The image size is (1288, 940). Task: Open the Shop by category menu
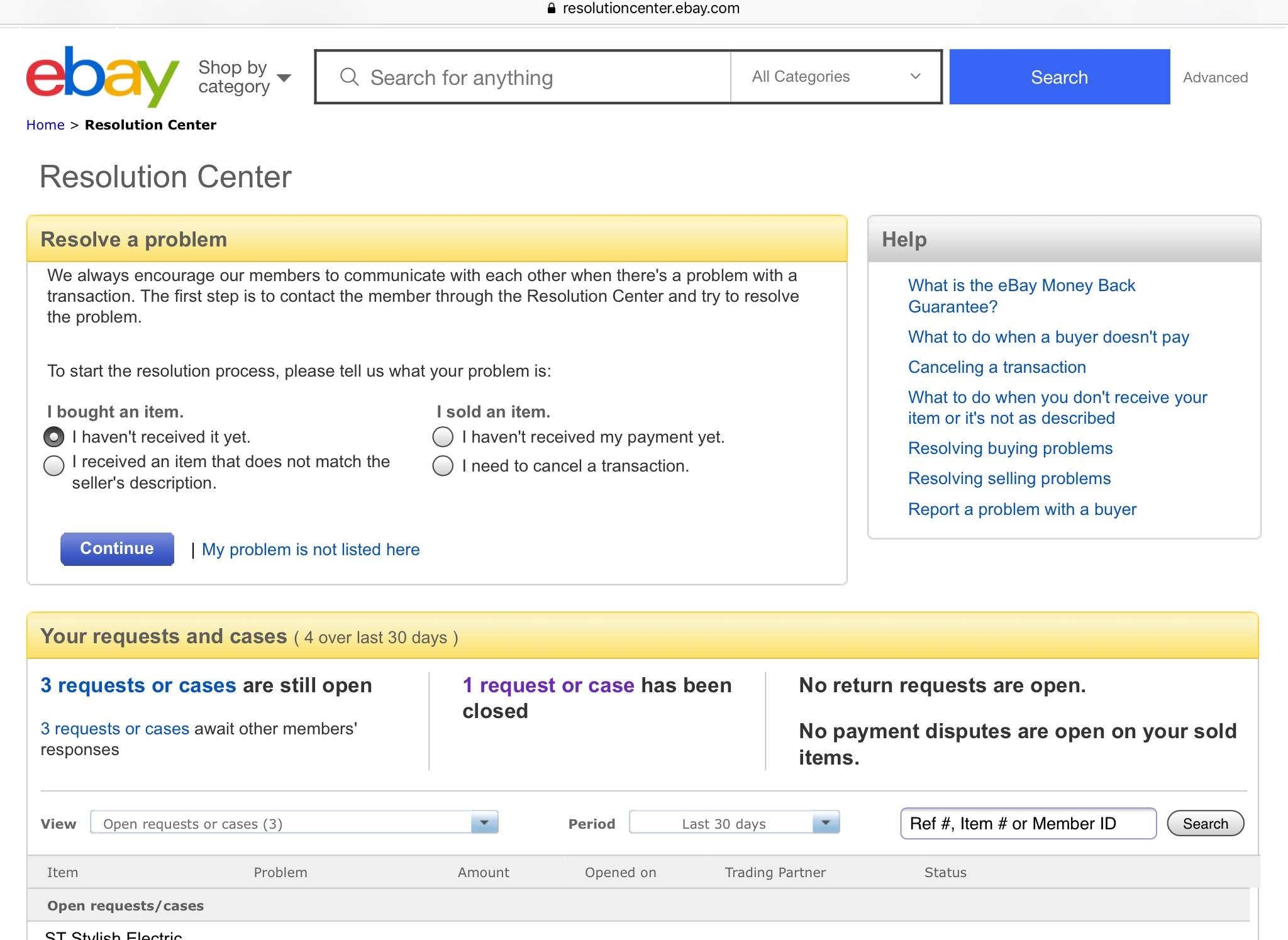point(245,77)
